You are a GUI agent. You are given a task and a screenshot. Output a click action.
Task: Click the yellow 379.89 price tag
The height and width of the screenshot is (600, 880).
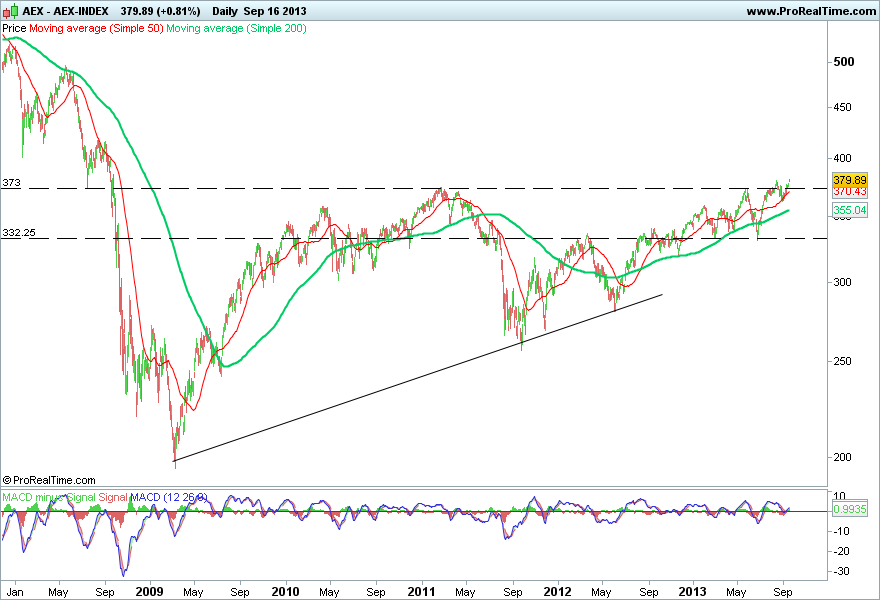click(x=850, y=180)
